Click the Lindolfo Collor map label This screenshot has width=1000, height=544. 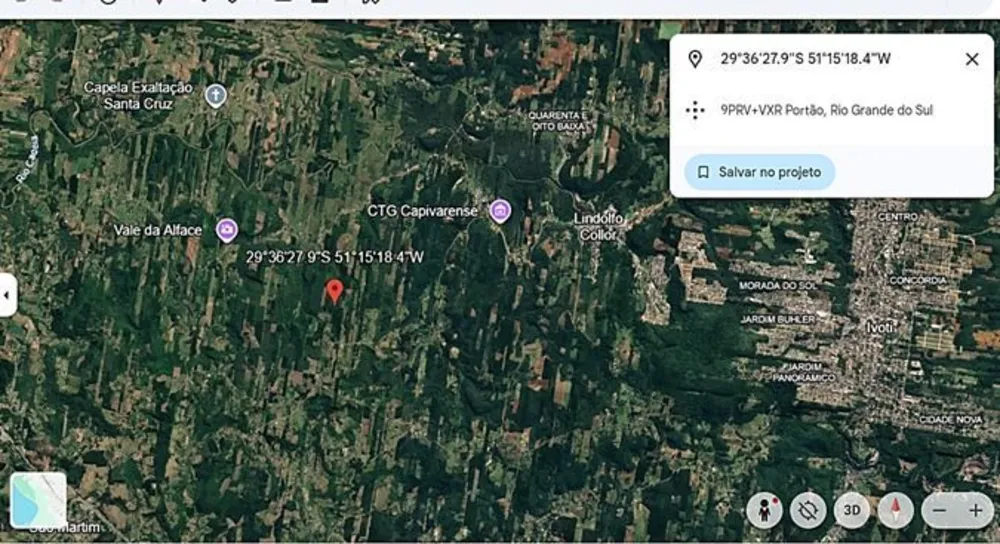598,226
